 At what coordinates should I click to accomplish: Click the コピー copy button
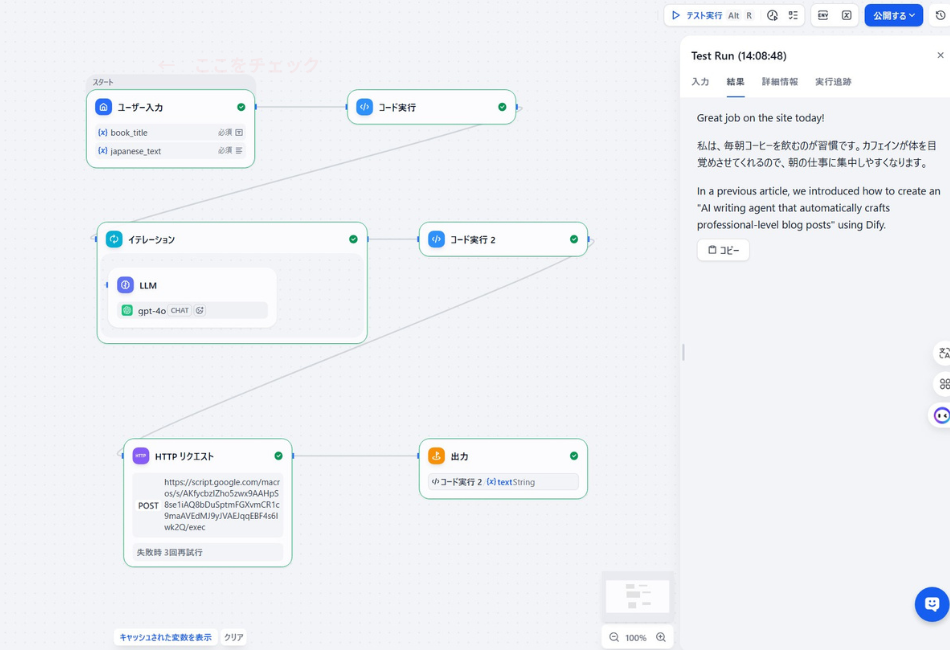[723, 250]
